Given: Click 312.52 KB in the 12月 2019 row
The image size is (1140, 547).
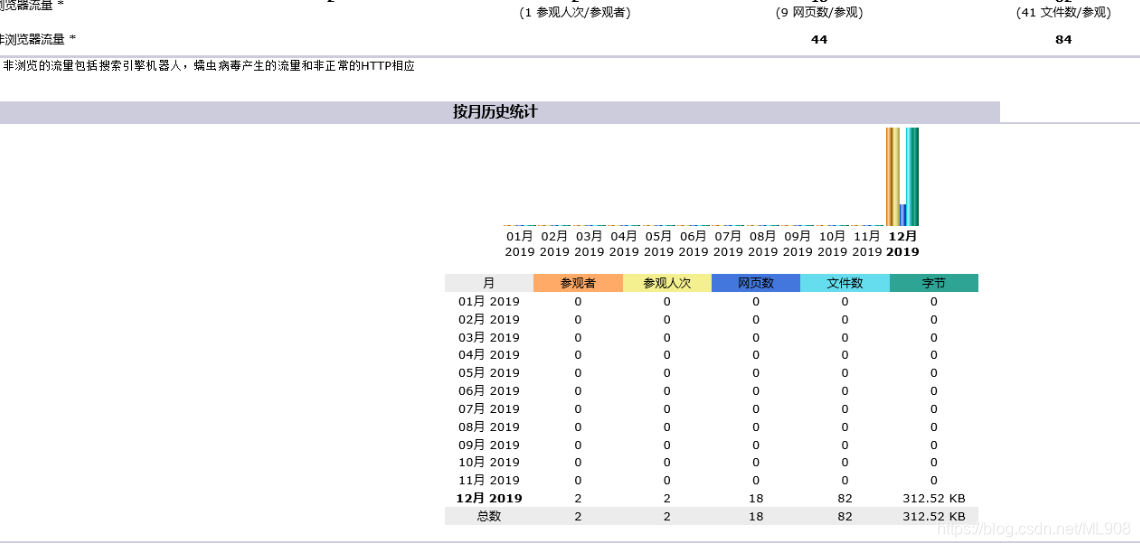Looking at the screenshot, I should click(934, 498).
